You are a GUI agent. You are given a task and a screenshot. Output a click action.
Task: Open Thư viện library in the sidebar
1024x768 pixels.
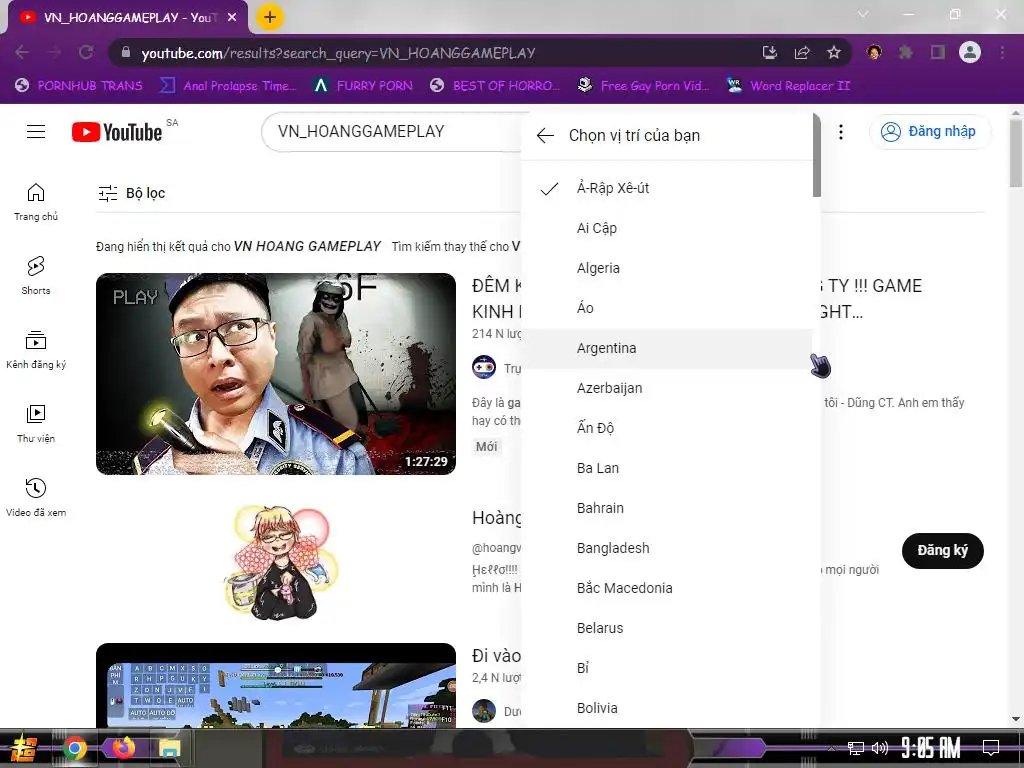point(36,424)
